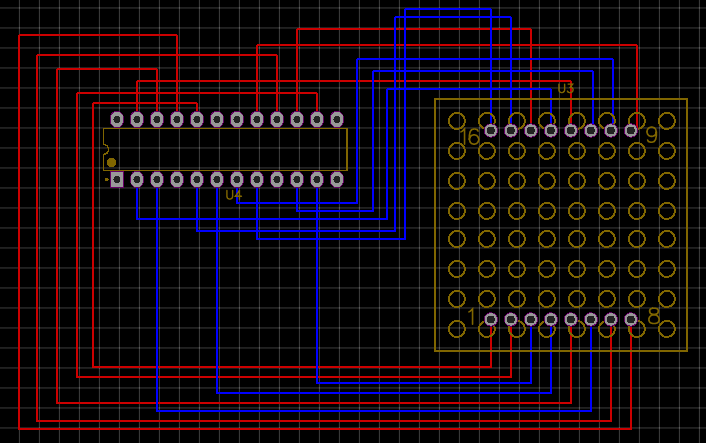Click the pin 1 orientation dot inside U4

[x=111, y=162]
